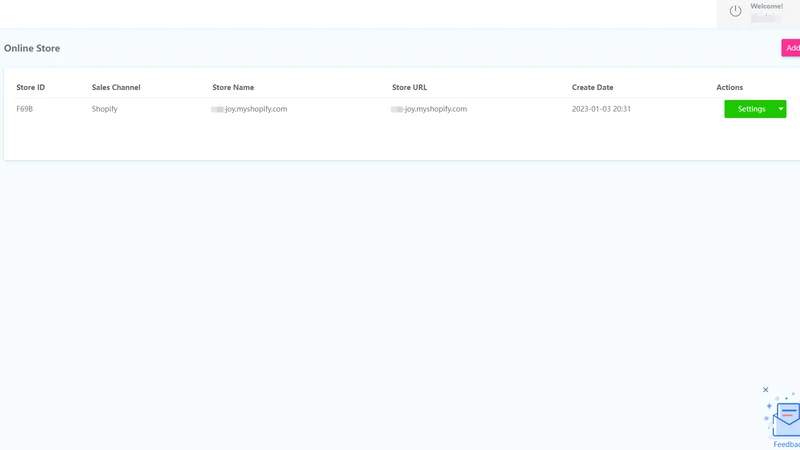Select the Store URL column header
The width and height of the screenshot is (800, 450).
409,87
